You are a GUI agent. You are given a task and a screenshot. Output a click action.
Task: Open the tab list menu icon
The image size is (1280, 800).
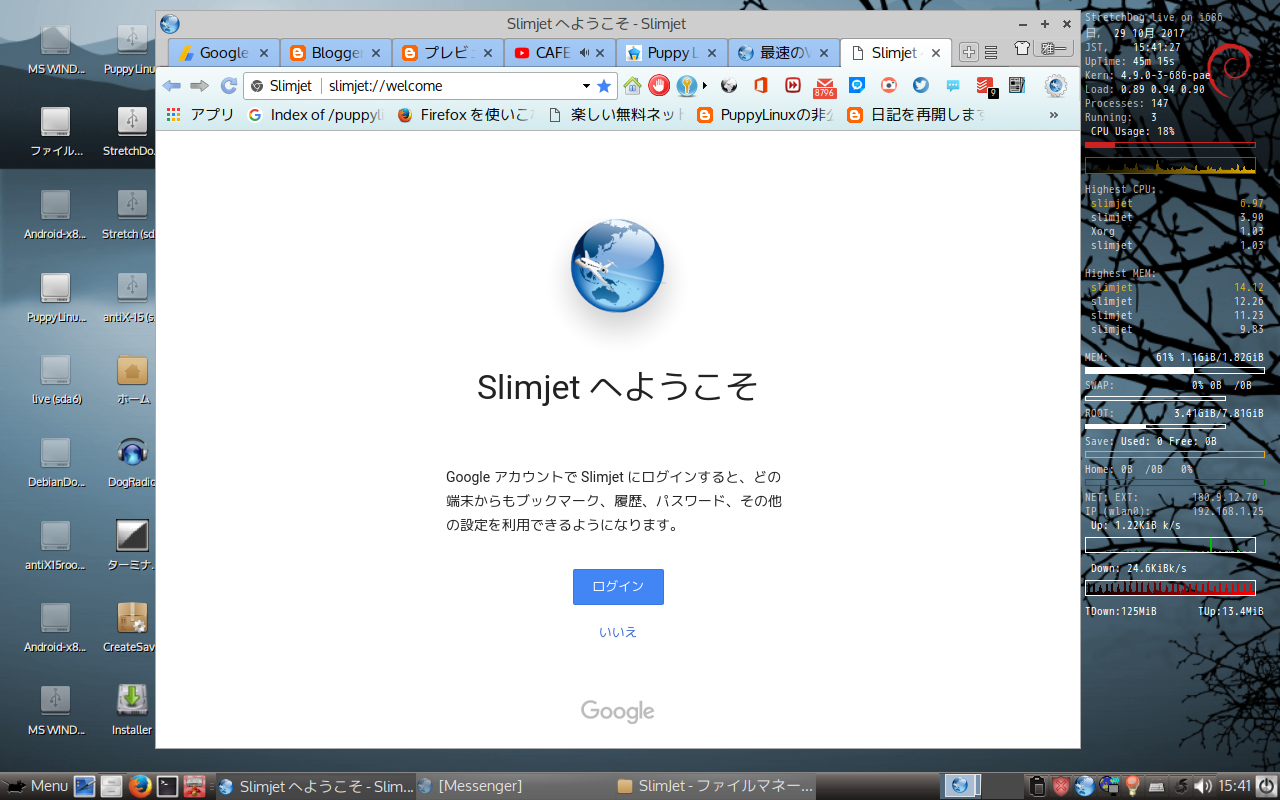click(x=990, y=50)
